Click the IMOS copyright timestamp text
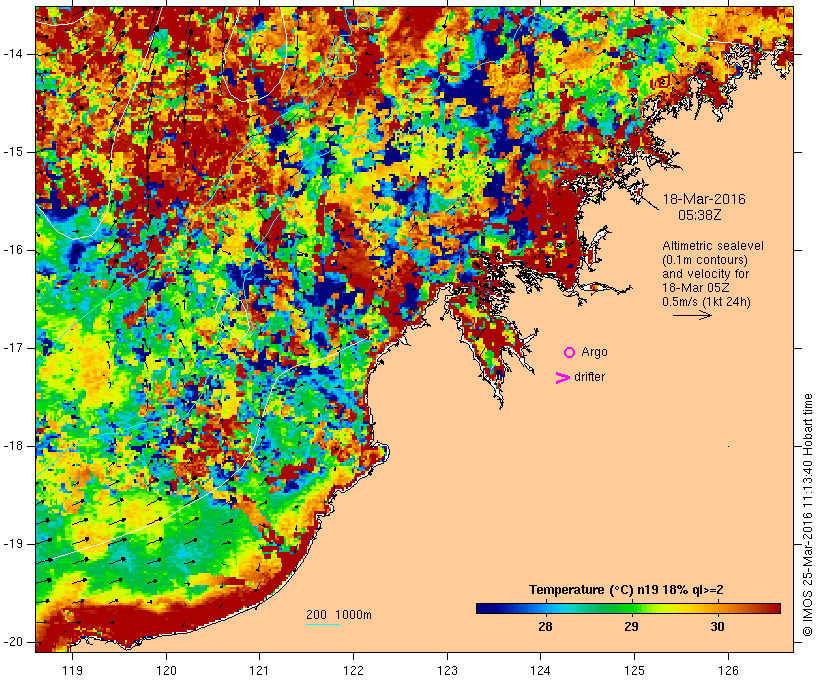The image size is (820, 680). point(808,515)
